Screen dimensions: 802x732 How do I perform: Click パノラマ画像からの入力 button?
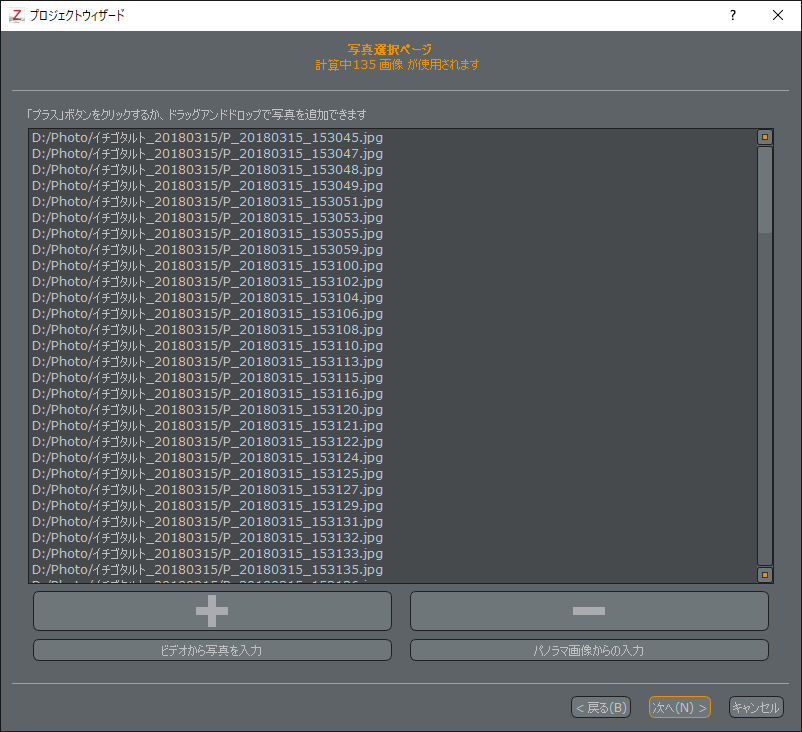click(589, 650)
